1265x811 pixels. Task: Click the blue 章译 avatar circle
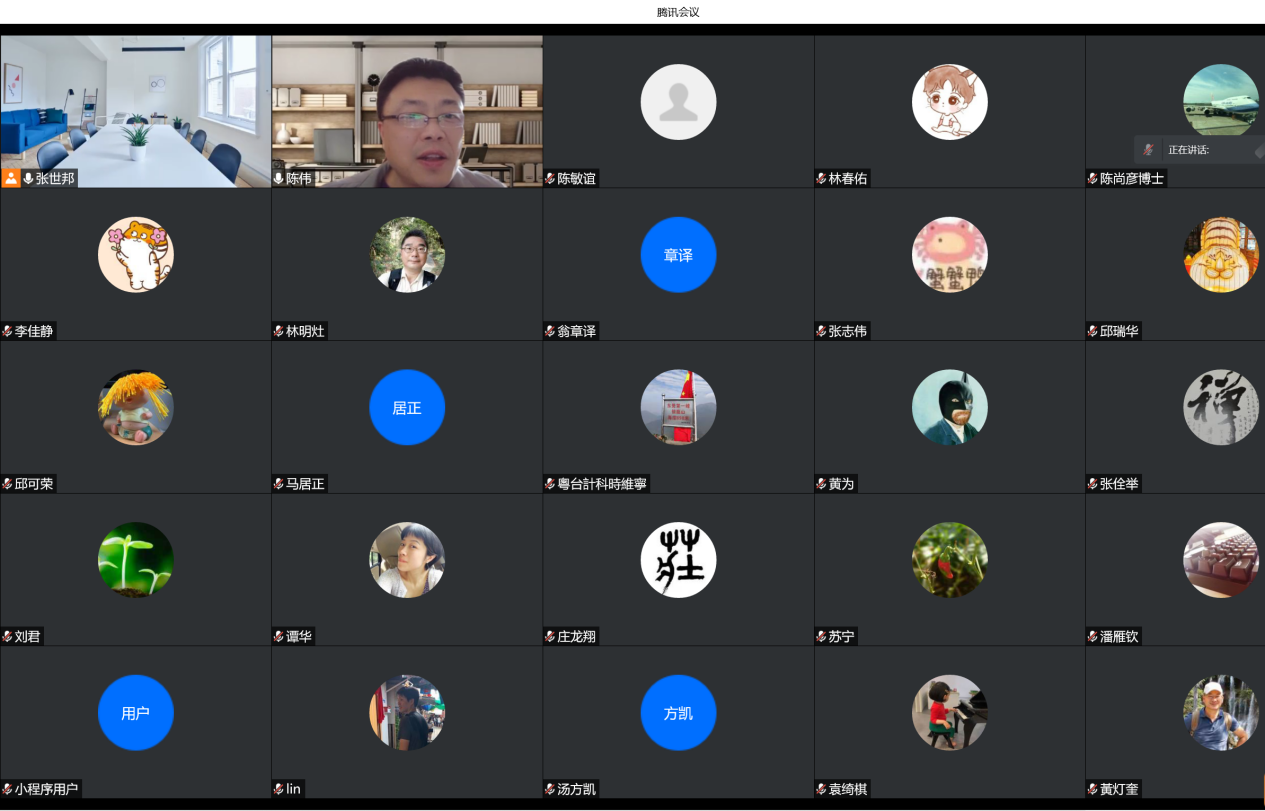(678, 255)
